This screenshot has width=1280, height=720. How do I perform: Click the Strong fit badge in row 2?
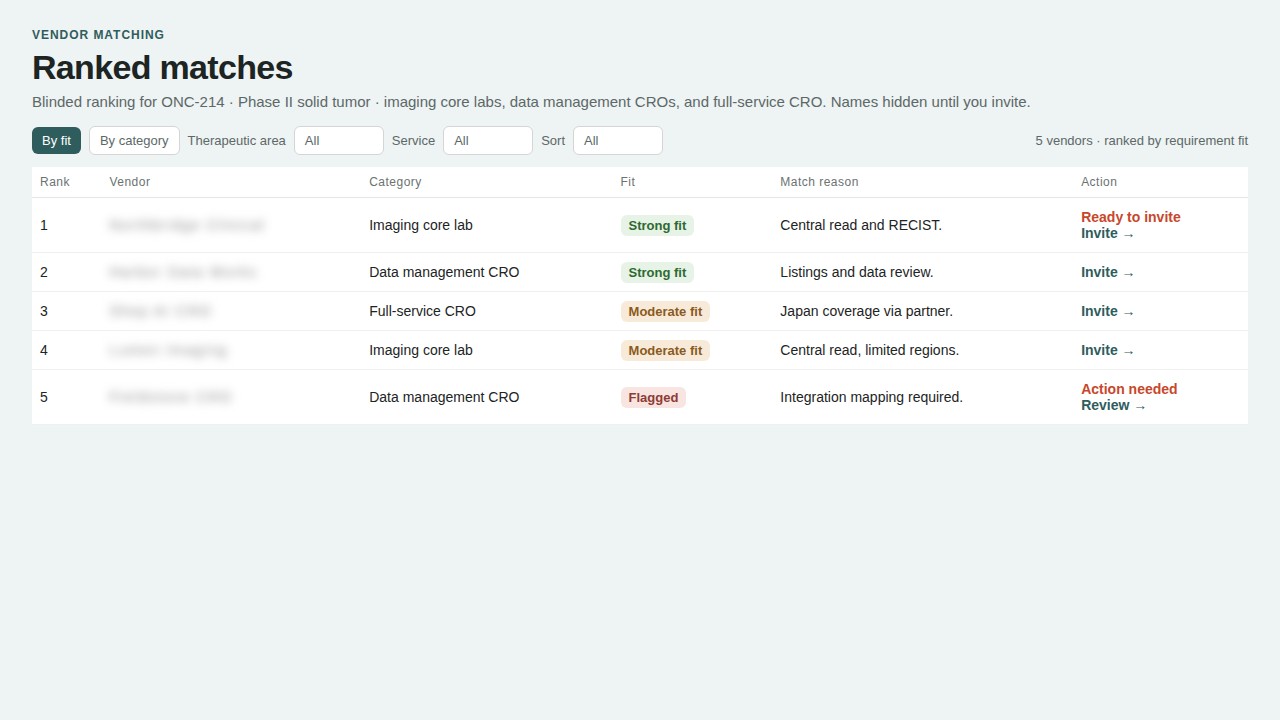click(657, 272)
